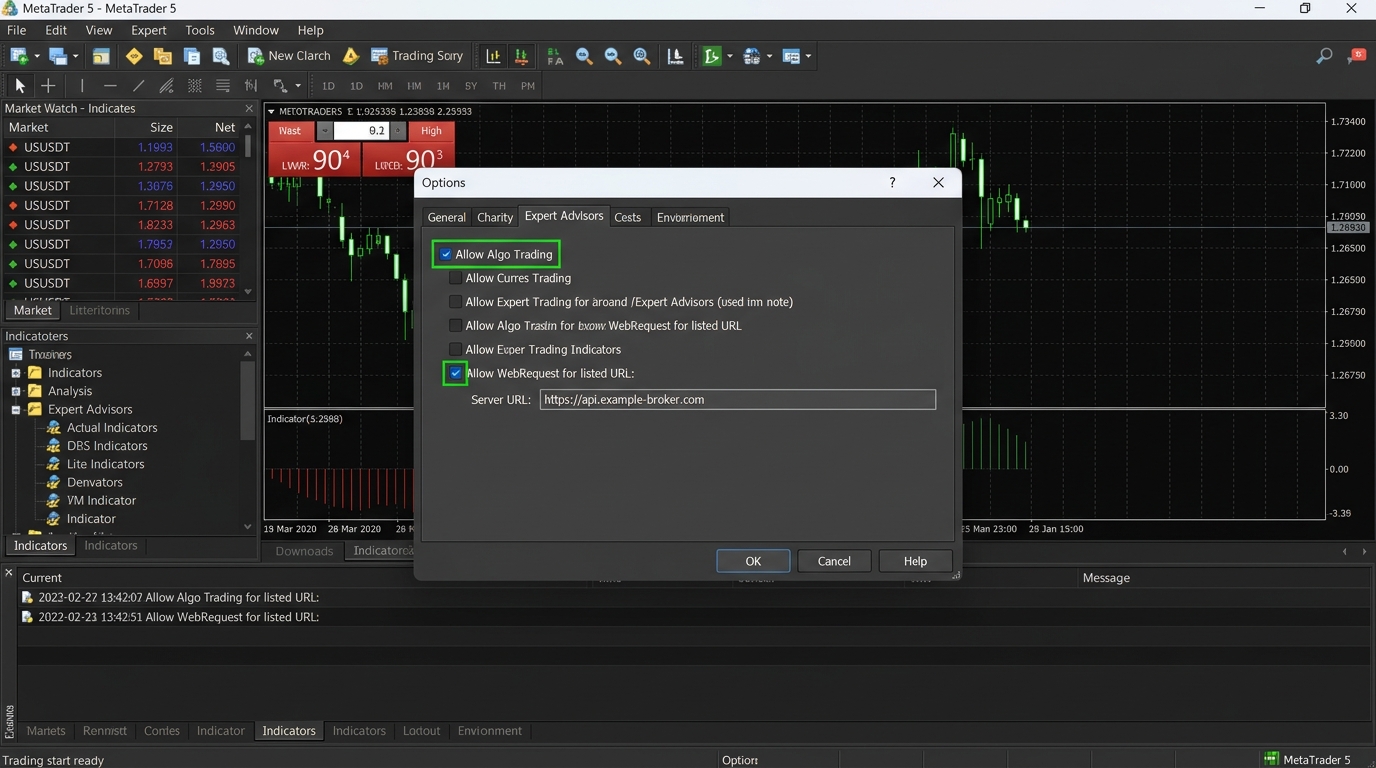
Task: Select the horizontal line drawing tool
Action: coord(110,86)
